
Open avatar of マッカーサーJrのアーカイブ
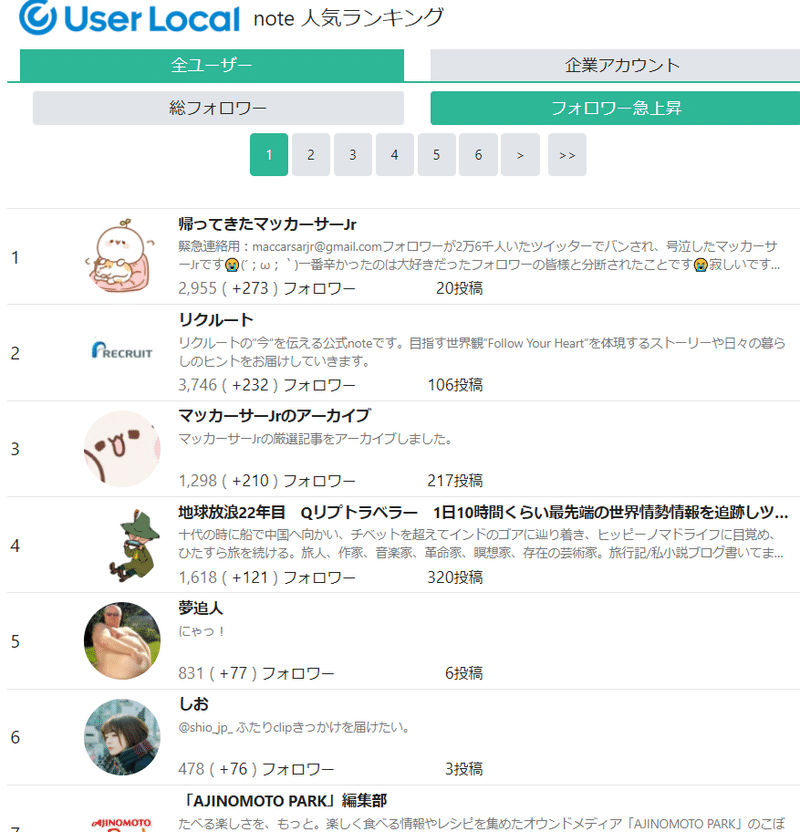(x=122, y=449)
